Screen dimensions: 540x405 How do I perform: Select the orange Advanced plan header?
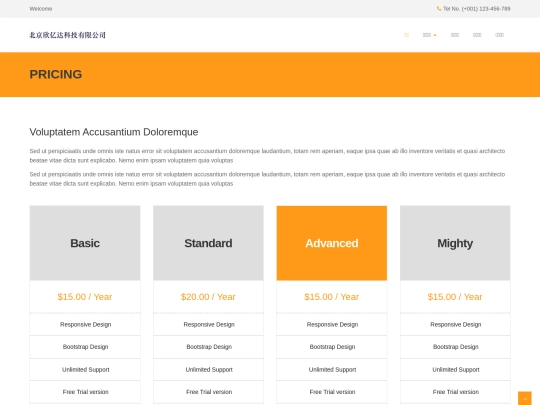[332, 243]
